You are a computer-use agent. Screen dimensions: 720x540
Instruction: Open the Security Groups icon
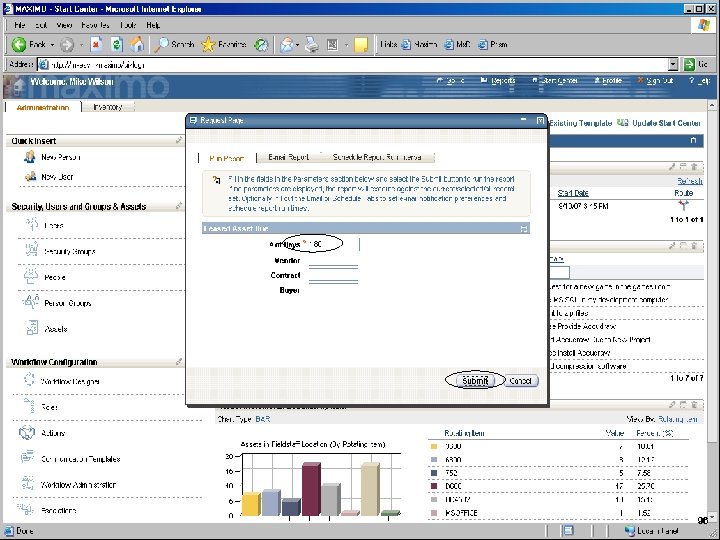pyautogui.click(x=32, y=251)
